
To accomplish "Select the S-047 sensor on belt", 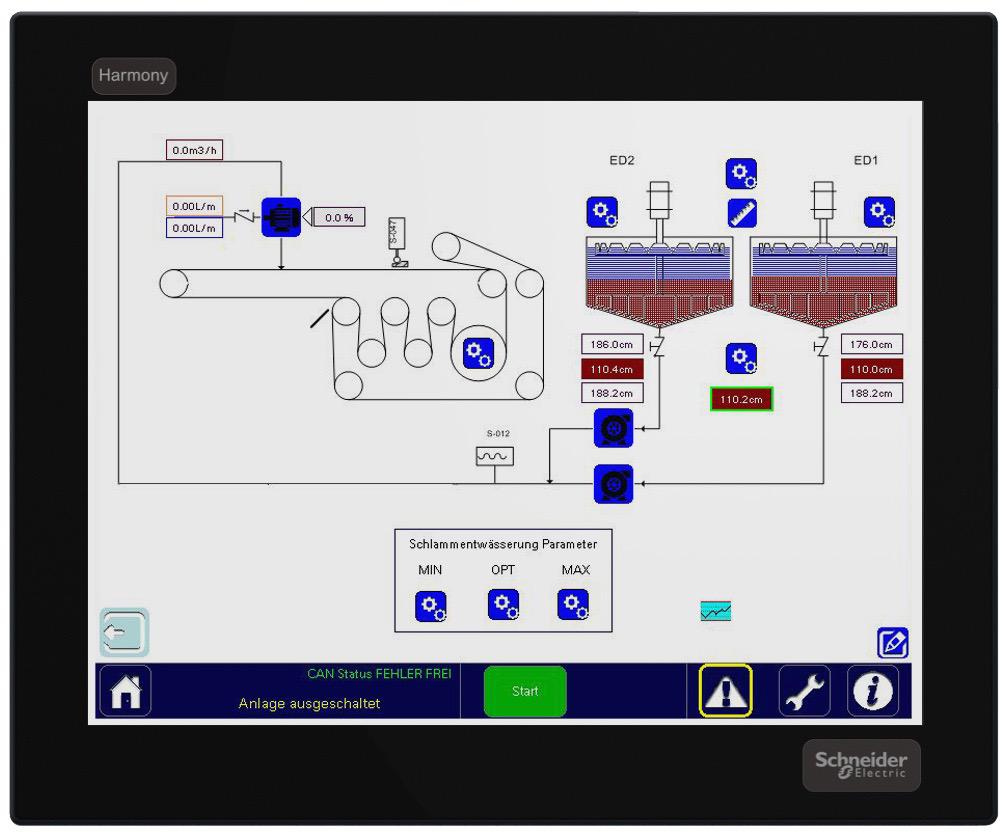I will [397, 242].
